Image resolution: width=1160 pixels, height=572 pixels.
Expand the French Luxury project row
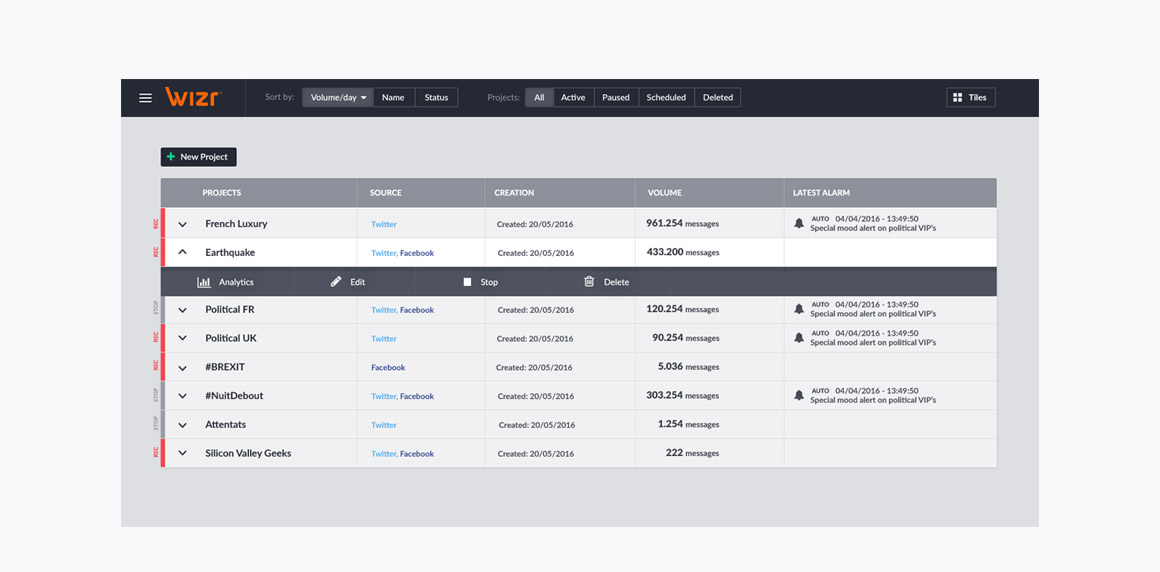click(x=183, y=224)
